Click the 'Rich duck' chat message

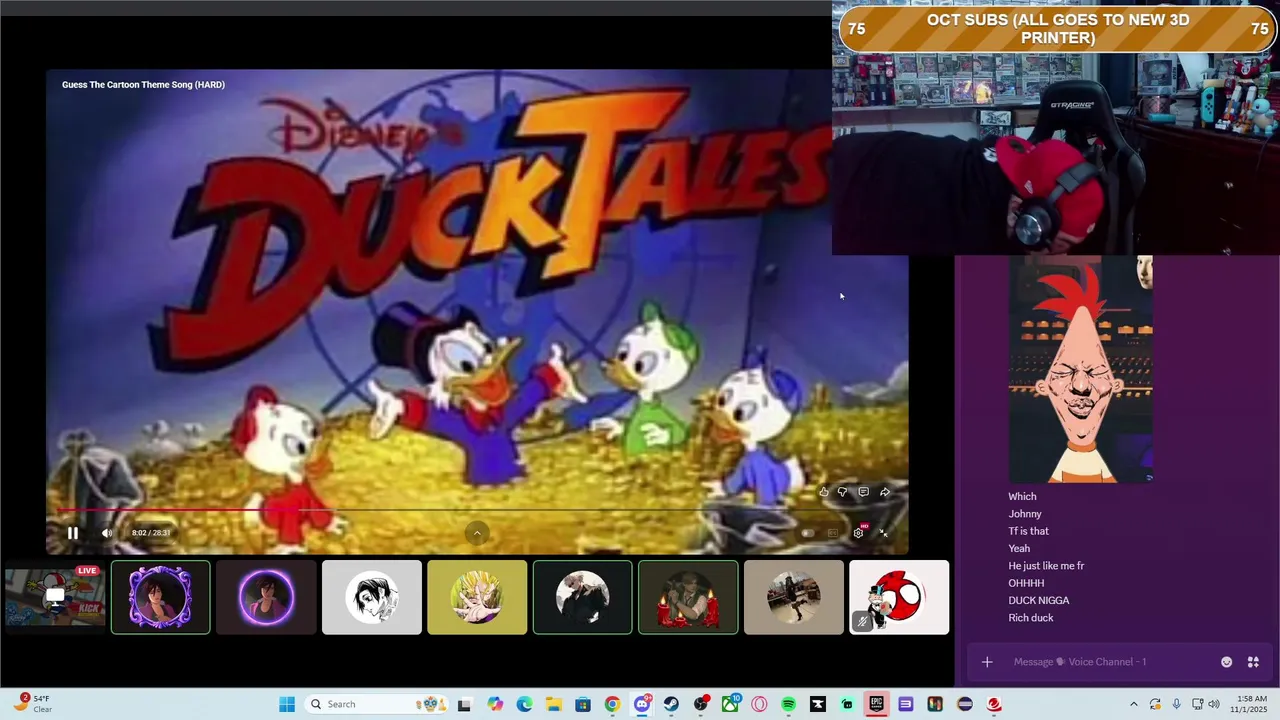point(1031,618)
